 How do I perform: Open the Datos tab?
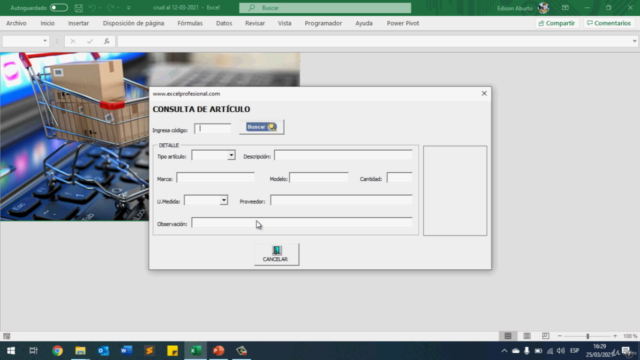click(224, 23)
